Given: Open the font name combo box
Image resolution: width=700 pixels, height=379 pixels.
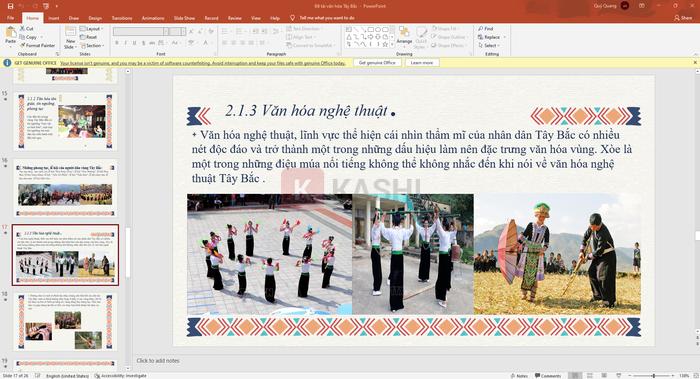Looking at the screenshot, I should point(140,31).
